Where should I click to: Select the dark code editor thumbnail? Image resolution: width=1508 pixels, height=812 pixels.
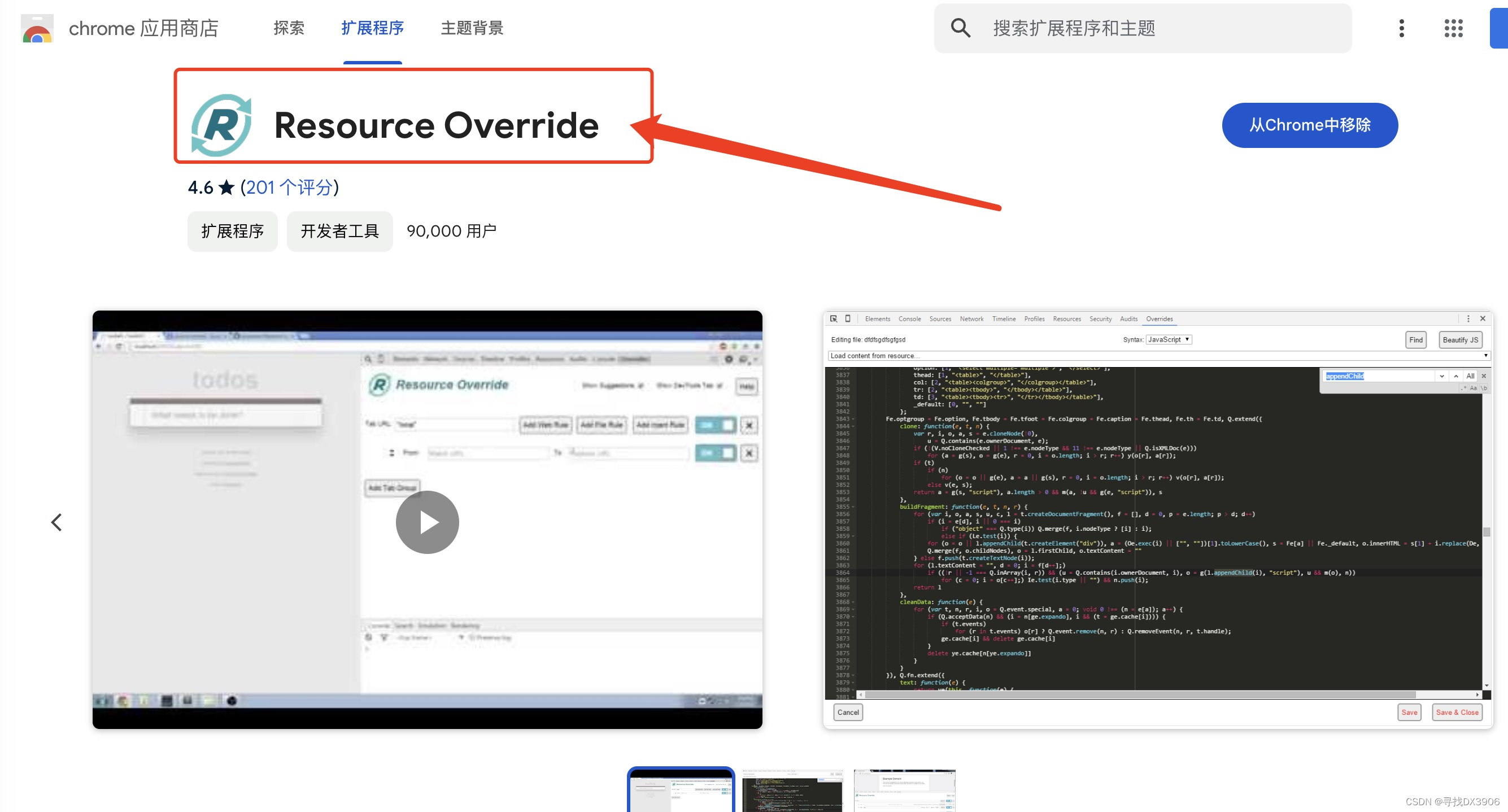pos(792,791)
